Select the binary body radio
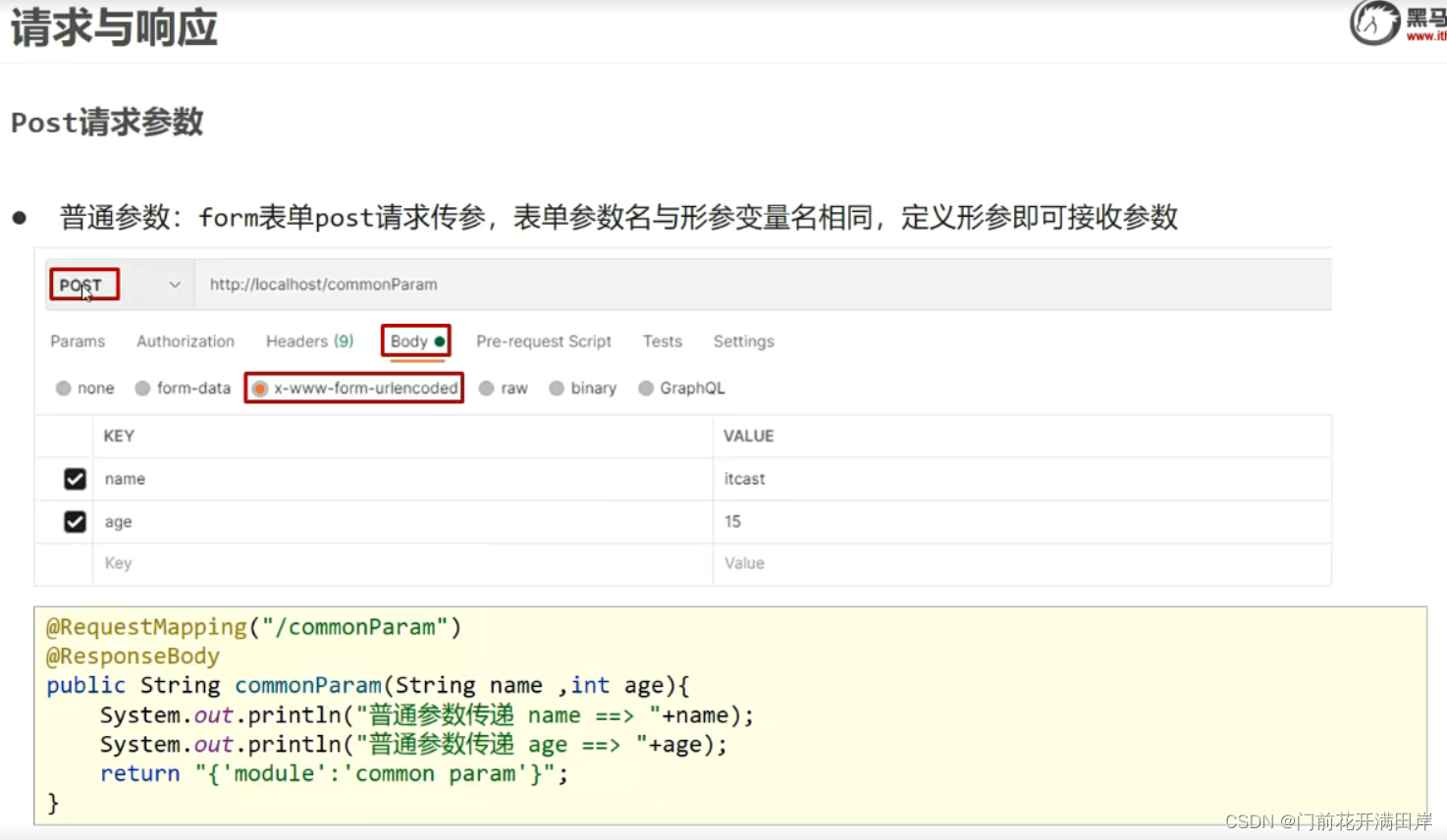This screenshot has height=840, width=1447. tap(557, 389)
